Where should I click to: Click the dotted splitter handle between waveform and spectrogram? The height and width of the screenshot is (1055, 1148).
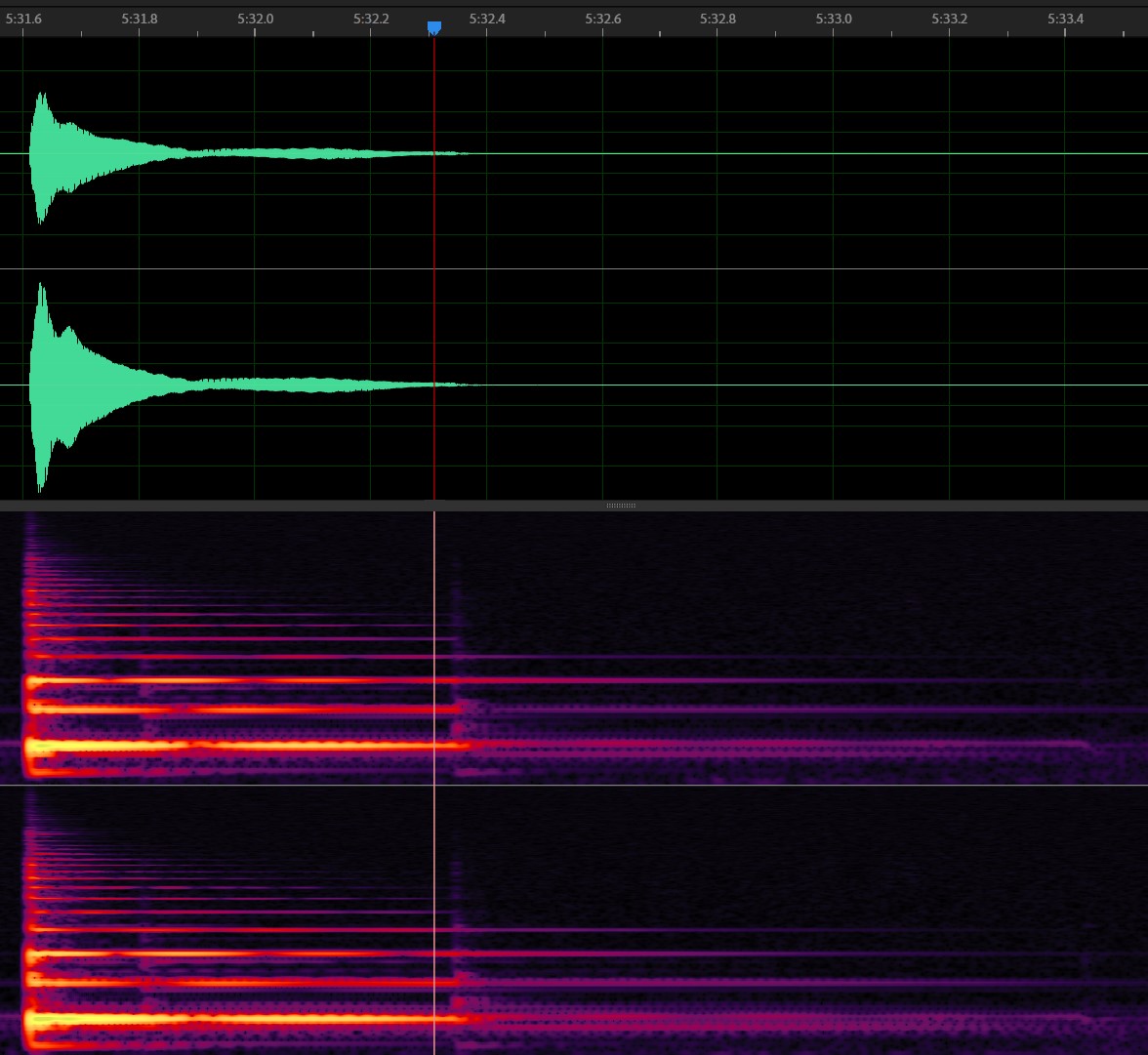pos(621,506)
